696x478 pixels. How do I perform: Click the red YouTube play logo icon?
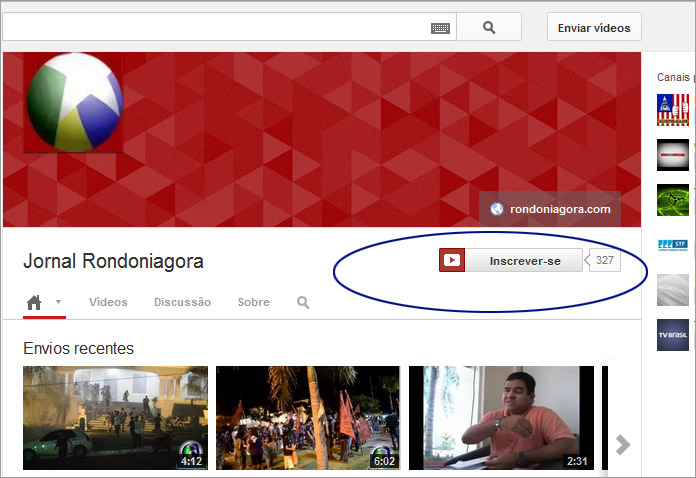(452, 260)
